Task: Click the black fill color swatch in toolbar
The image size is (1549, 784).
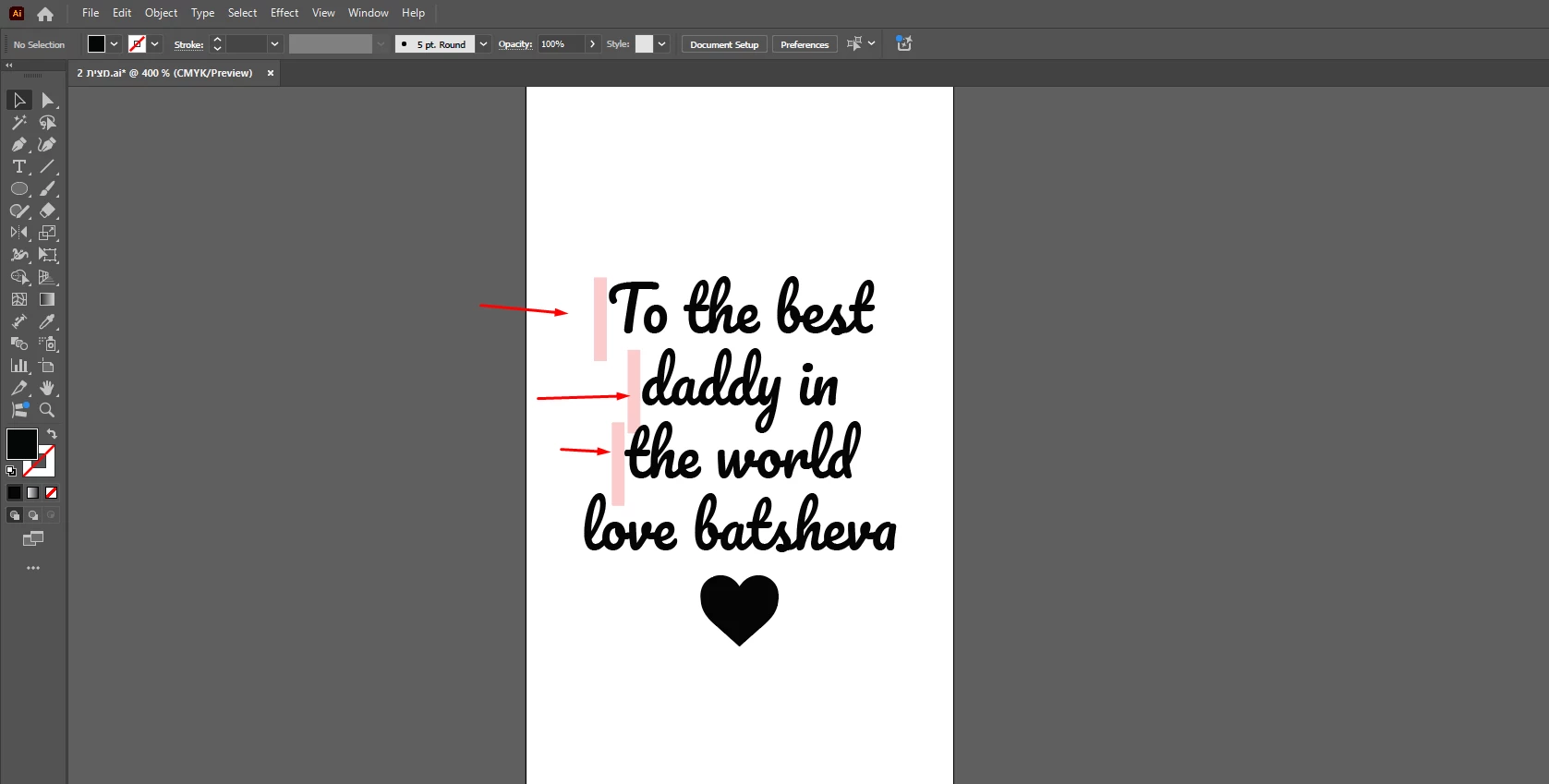Action: [21, 444]
